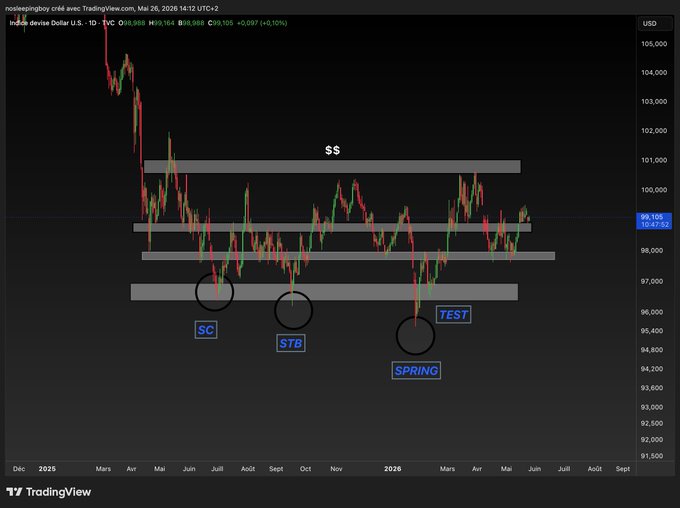Viewport: 680px width, 508px height.
Task: Click the change value +0,097 (+0,10%)
Action: click(x=262, y=23)
